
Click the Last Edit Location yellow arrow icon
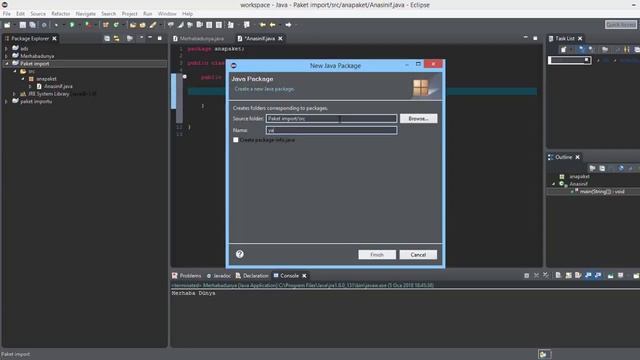pos(262,25)
